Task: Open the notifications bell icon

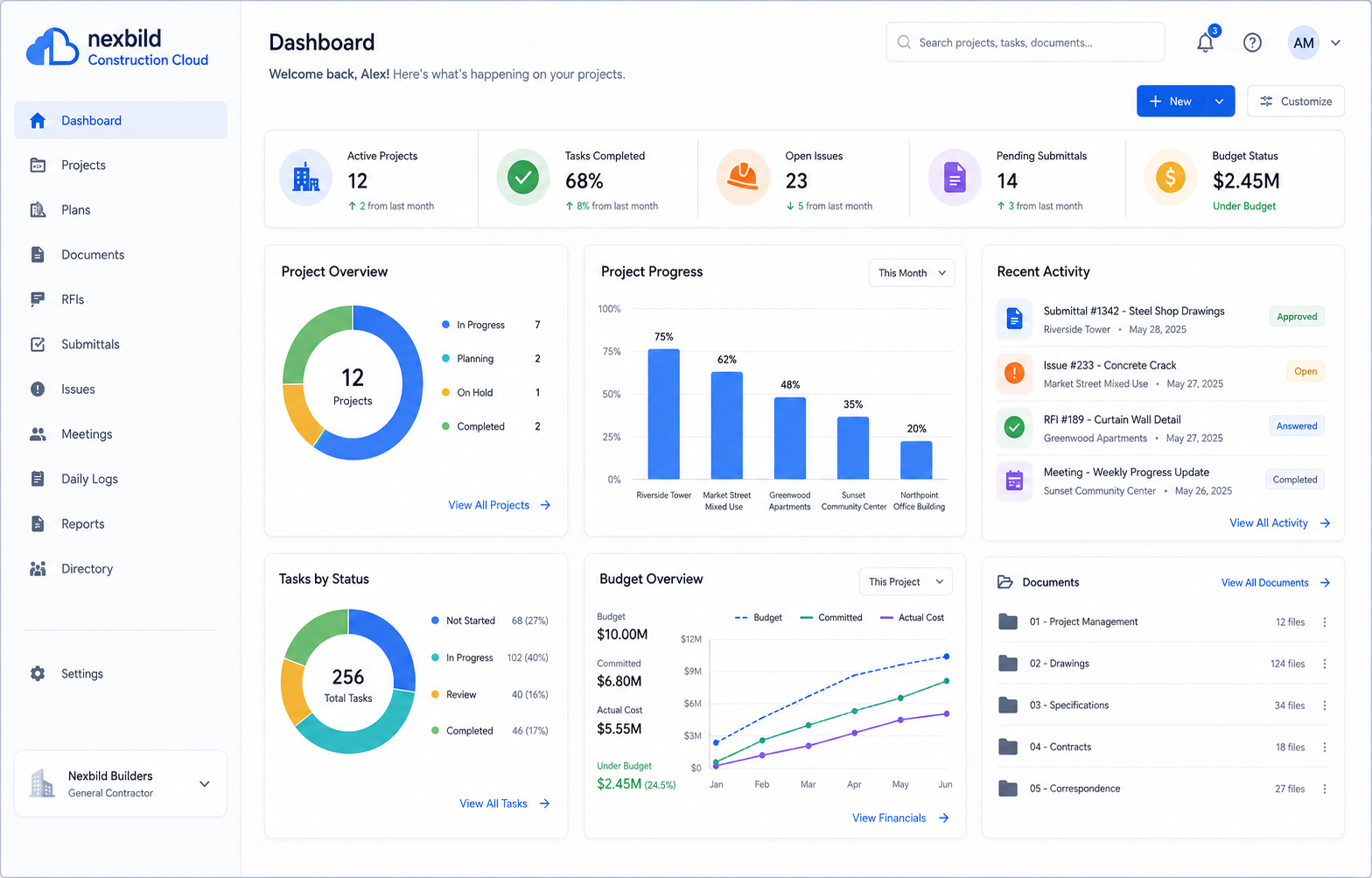Action: click(1206, 42)
